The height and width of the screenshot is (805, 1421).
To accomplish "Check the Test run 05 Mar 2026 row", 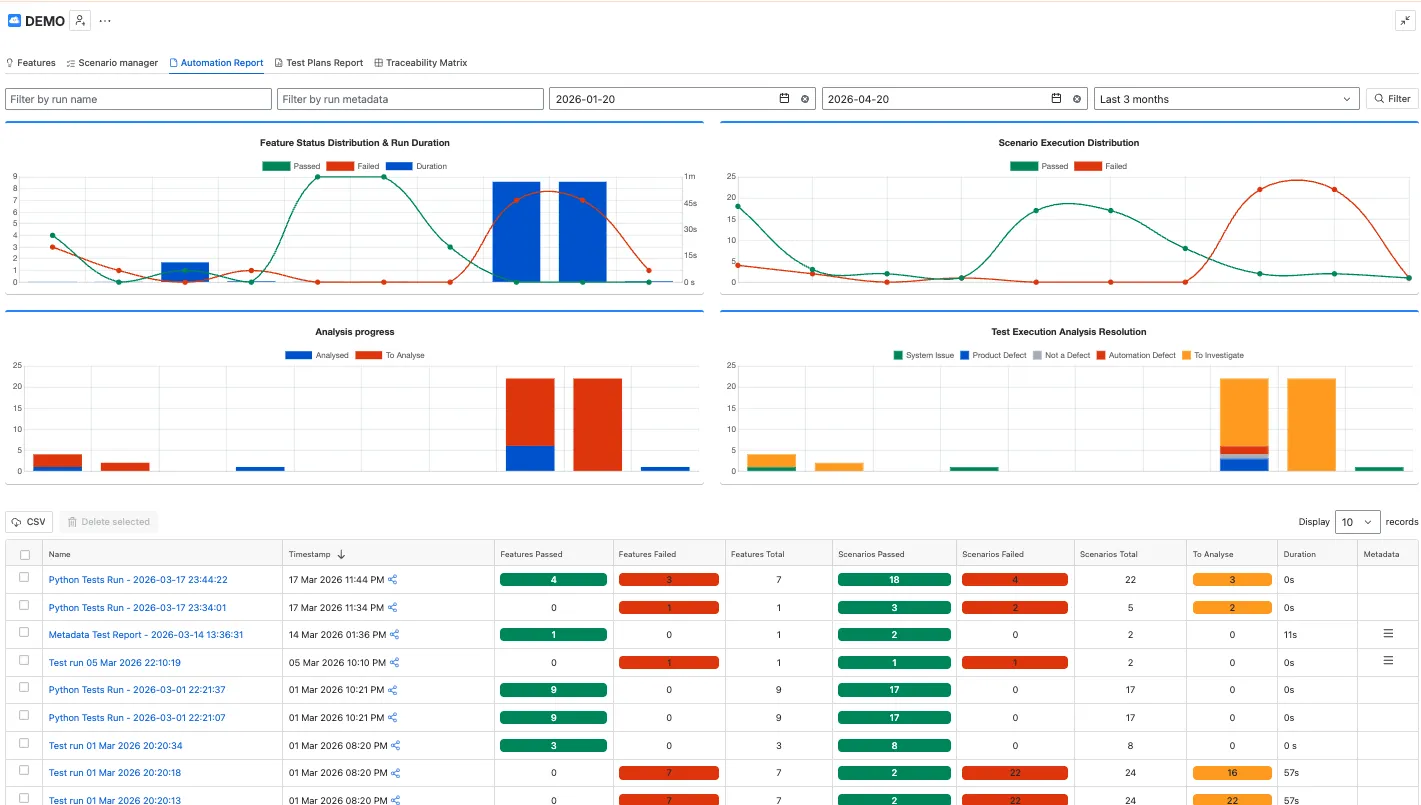I will pyautogui.click(x=24, y=660).
